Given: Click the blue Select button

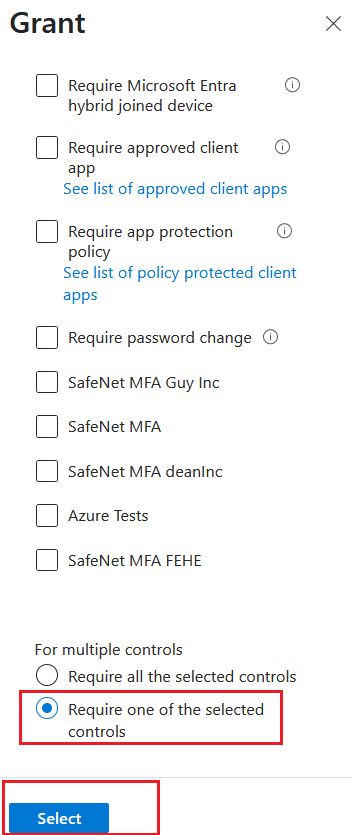Looking at the screenshot, I should [59, 818].
